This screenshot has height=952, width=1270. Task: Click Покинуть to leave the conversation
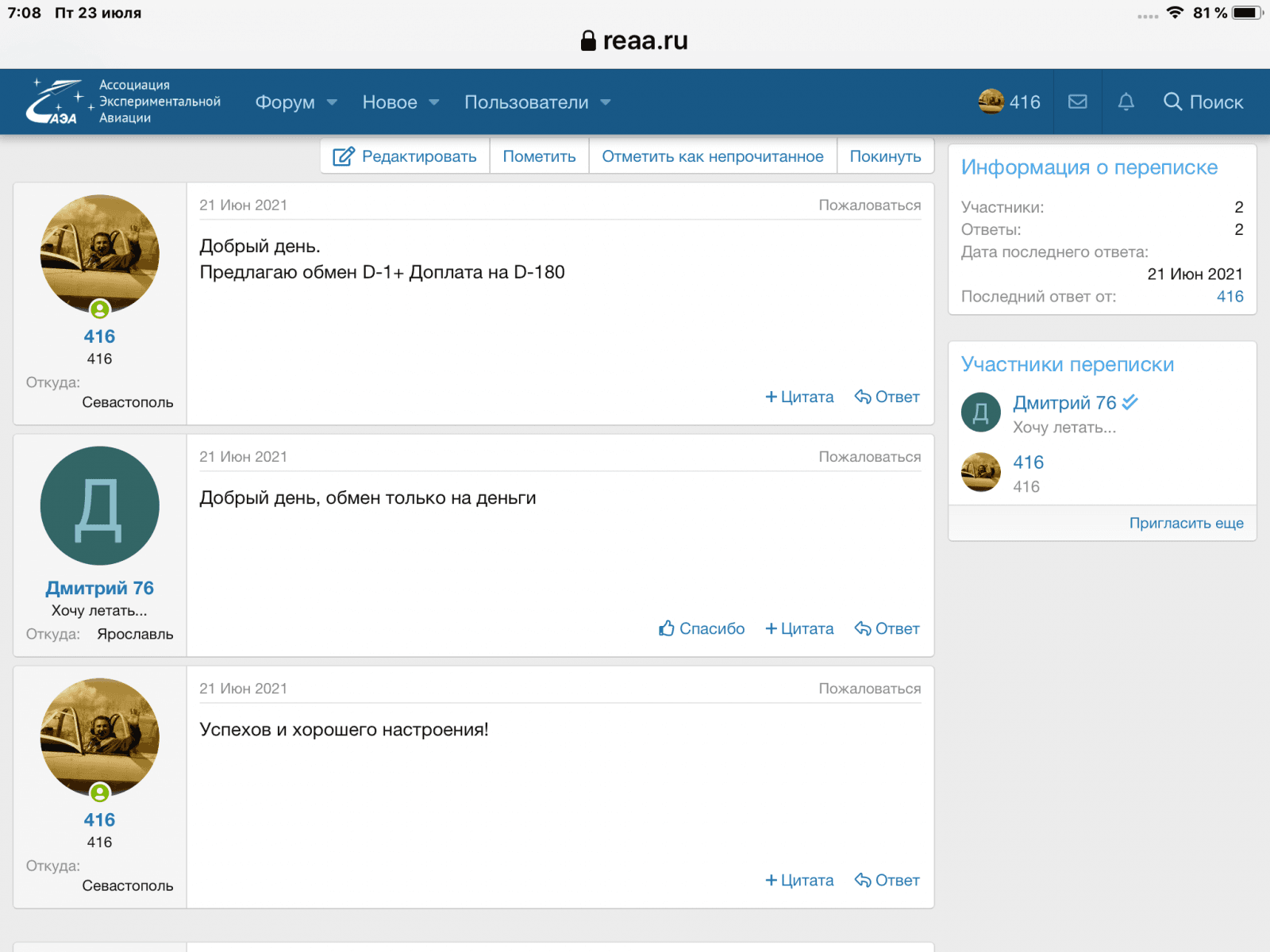885,156
